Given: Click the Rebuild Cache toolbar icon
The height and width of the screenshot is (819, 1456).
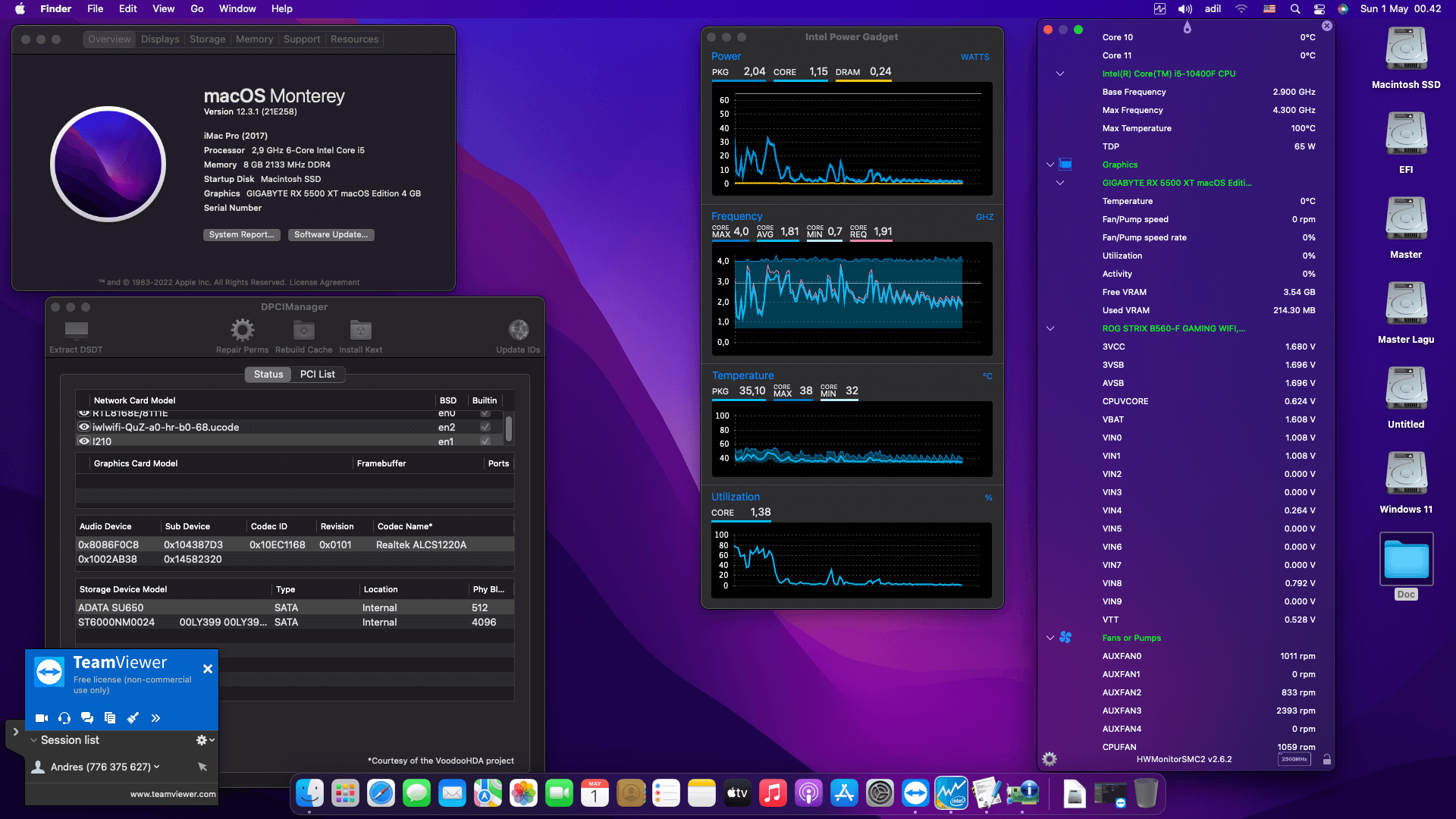Looking at the screenshot, I should (303, 330).
